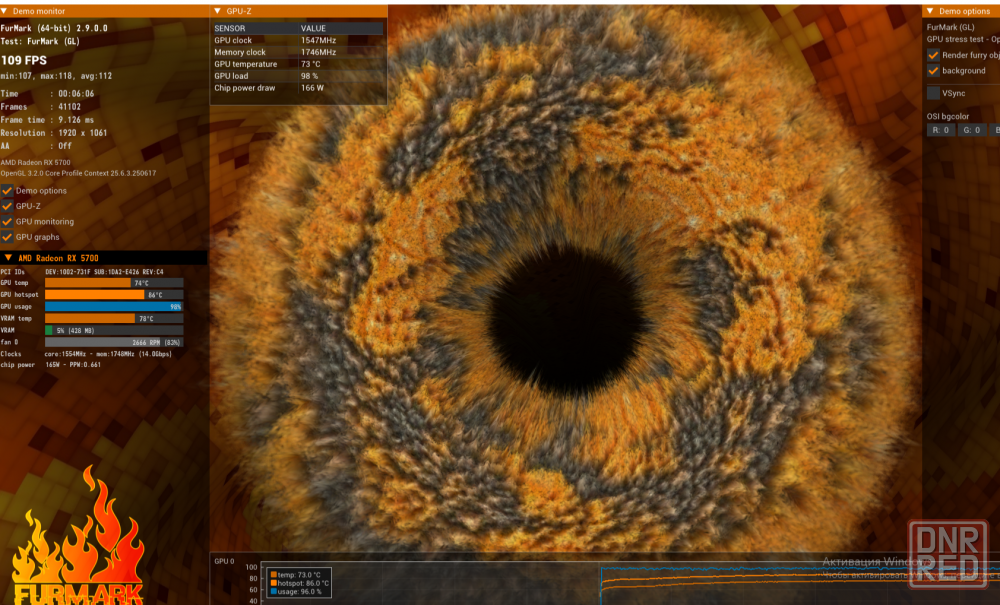Click the GPU 0 graph label
This screenshot has width=1000, height=605.
click(224, 562)
